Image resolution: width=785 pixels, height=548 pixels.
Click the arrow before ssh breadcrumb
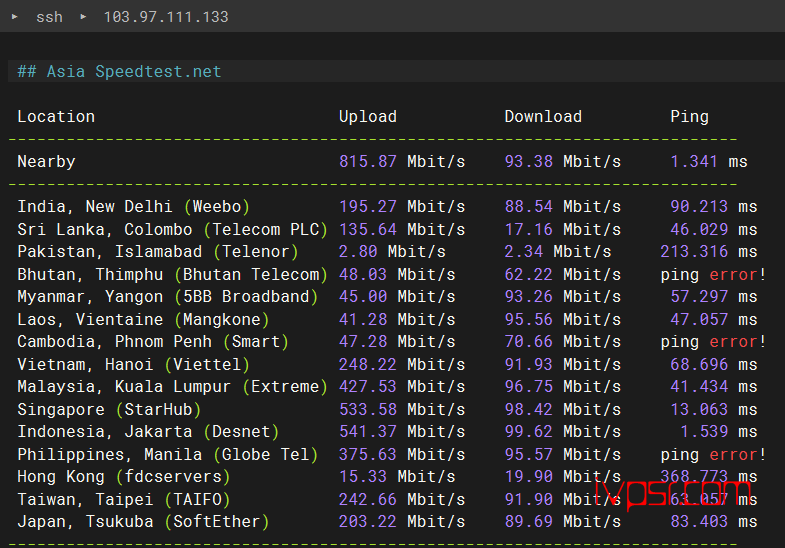tap(15, 17)
